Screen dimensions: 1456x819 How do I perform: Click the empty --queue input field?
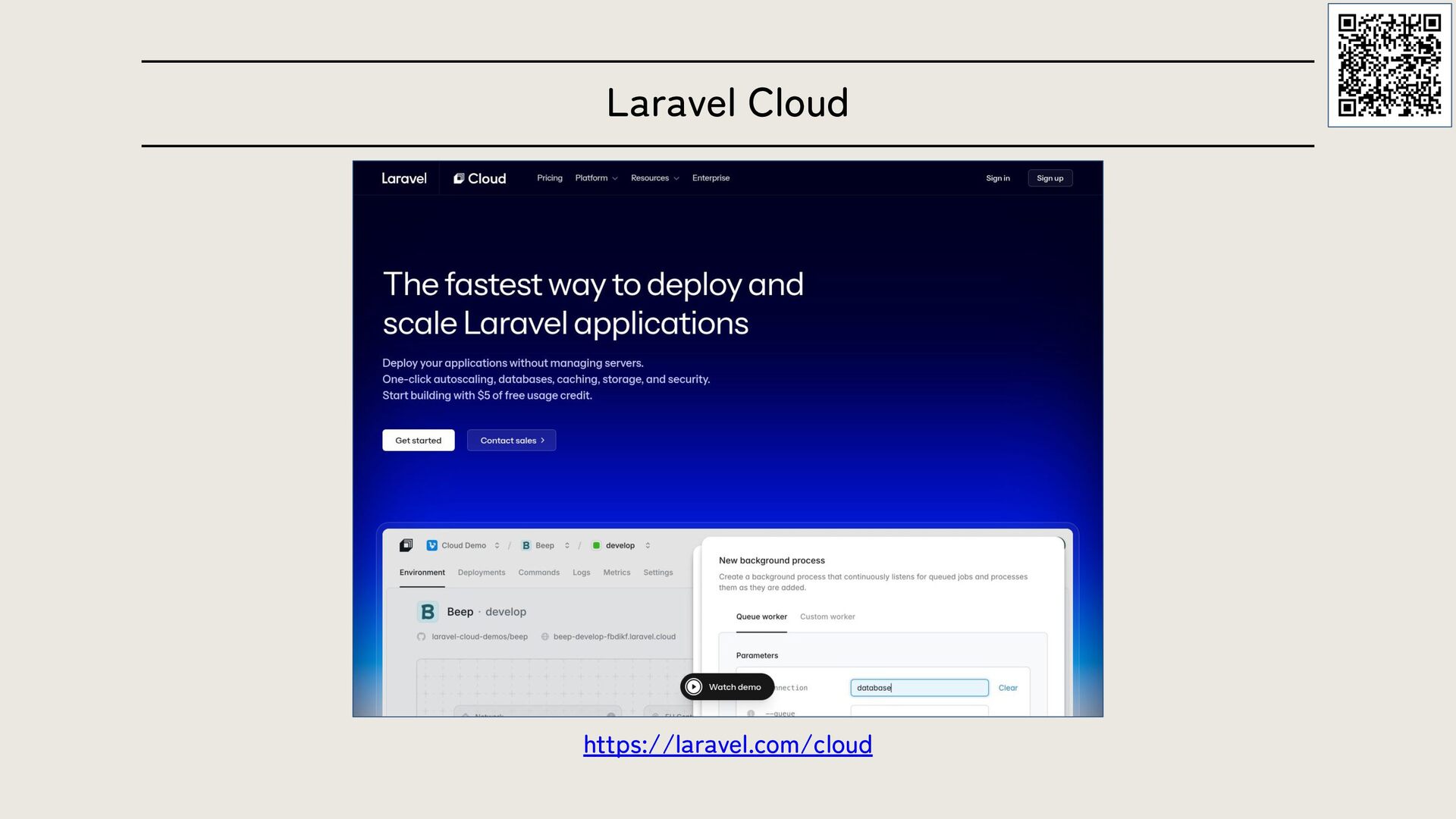click(x=920, y=711)
